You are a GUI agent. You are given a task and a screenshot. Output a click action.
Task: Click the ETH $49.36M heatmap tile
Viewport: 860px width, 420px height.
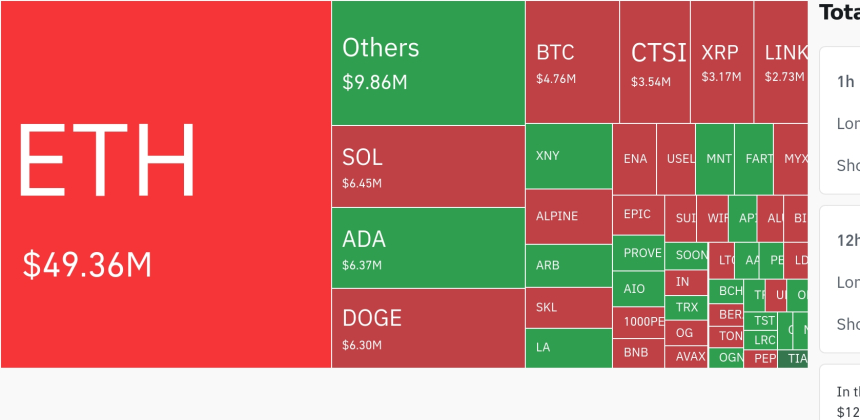[x=165, y=184]
